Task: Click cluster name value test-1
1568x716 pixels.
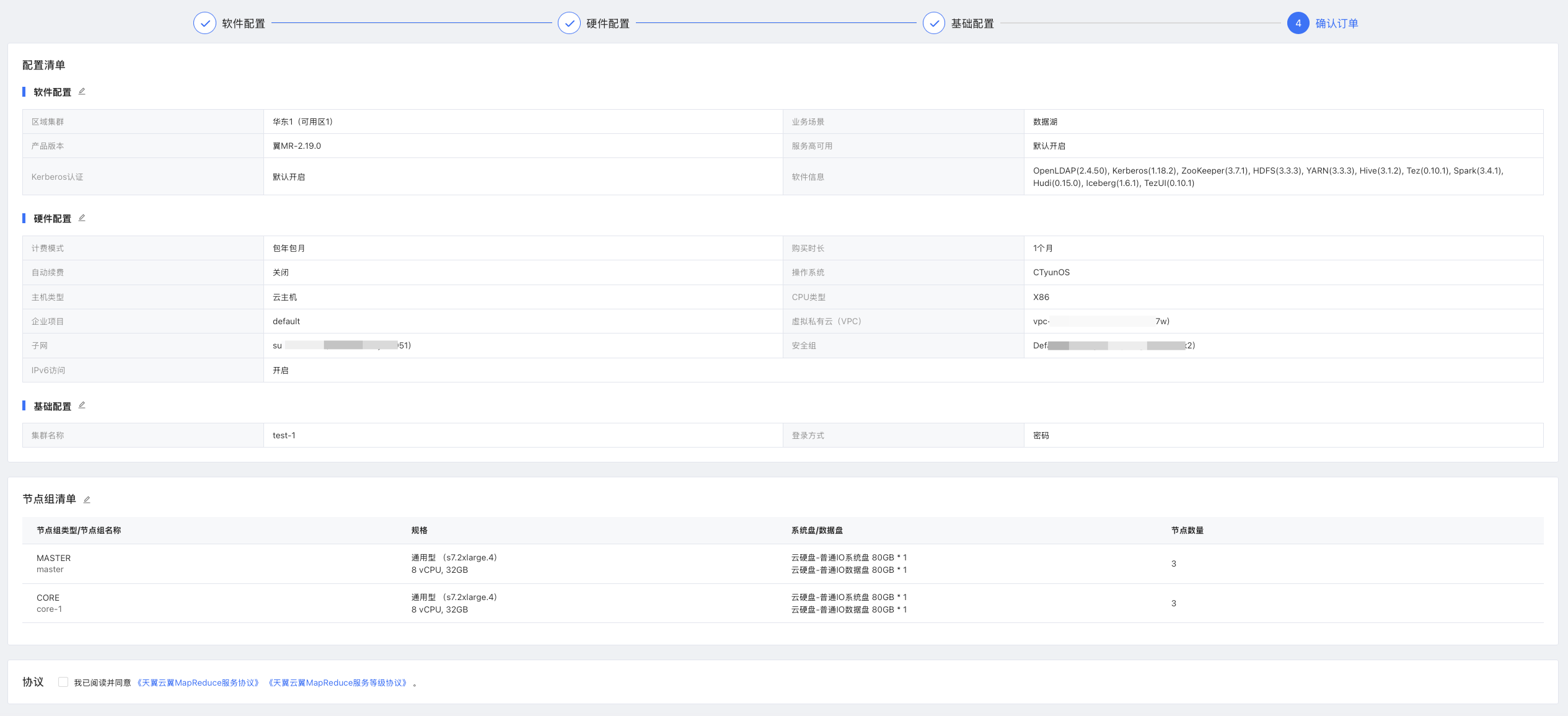Action: pyautogui.click(x=284, y=435)
